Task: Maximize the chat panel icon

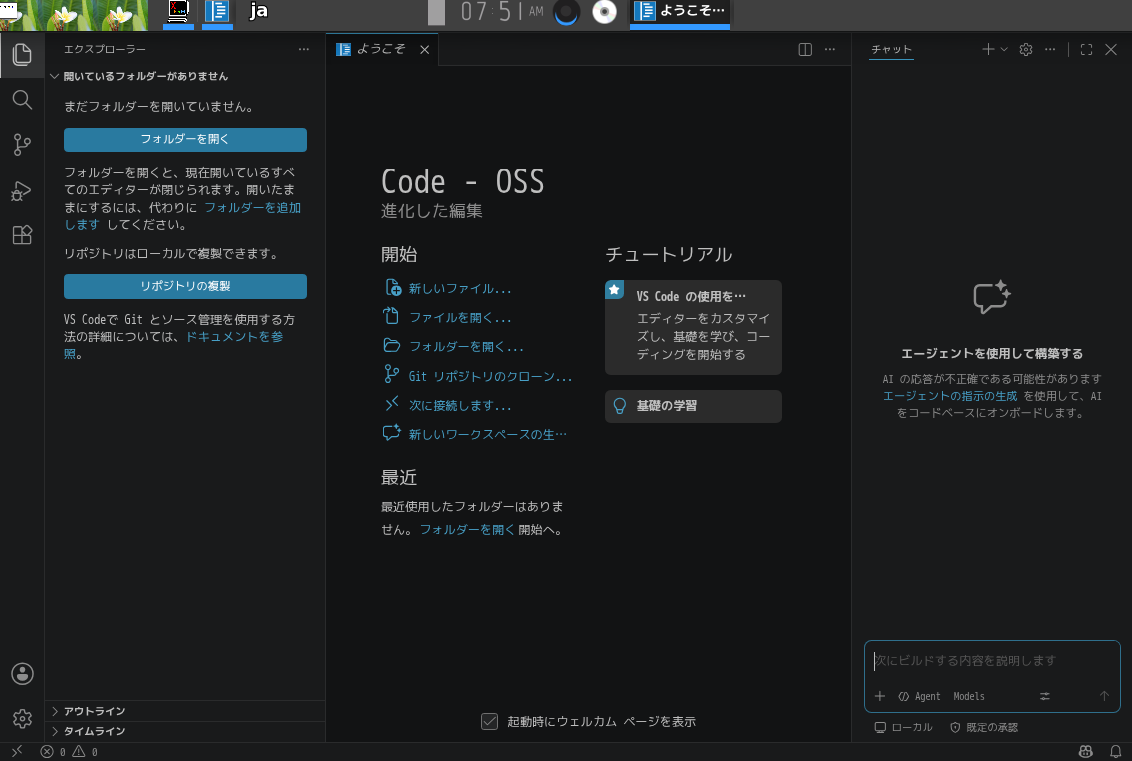Action: tap(1086, 49)
